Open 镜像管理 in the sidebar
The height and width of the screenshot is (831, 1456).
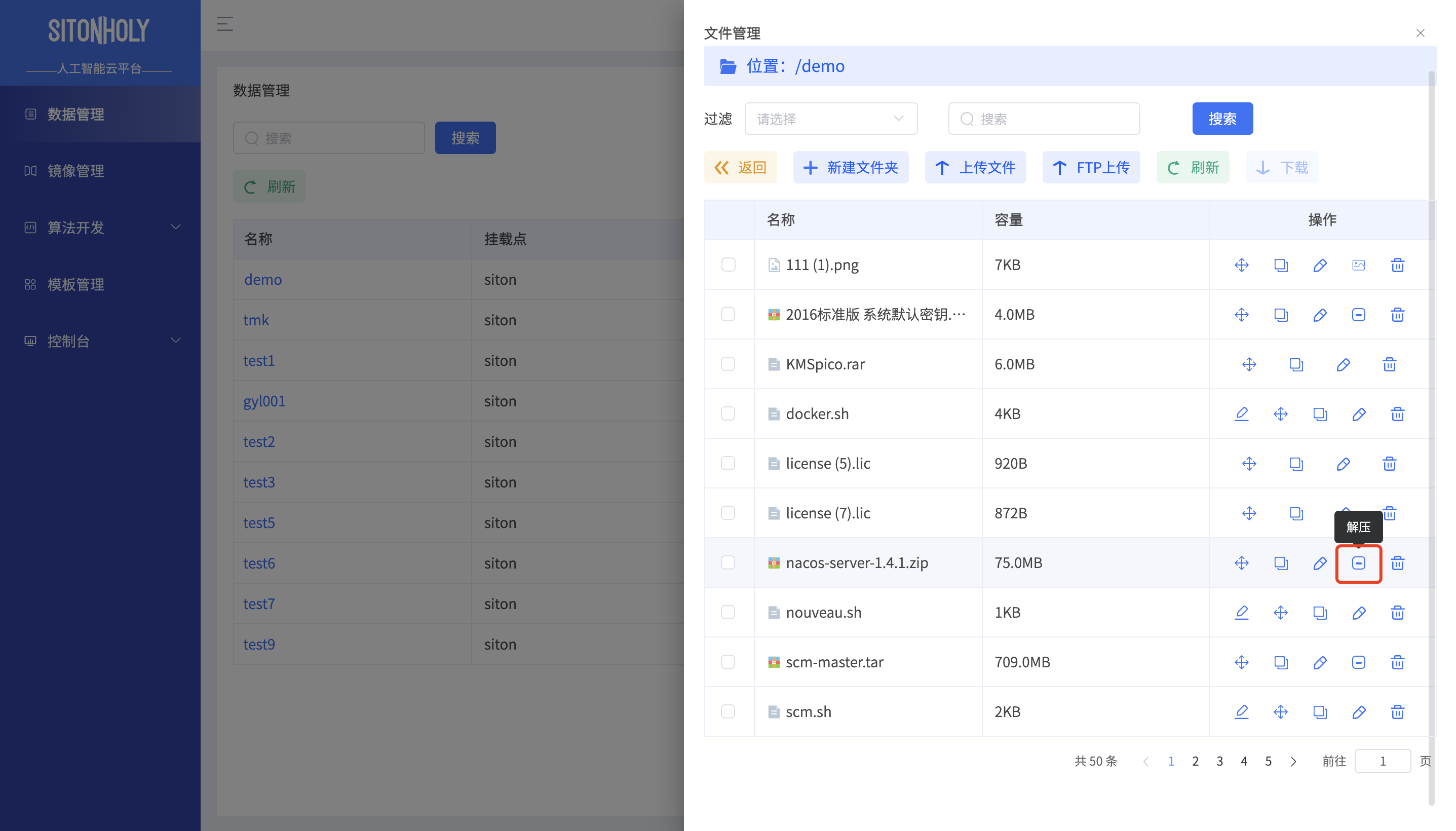[x=100, y=171]
